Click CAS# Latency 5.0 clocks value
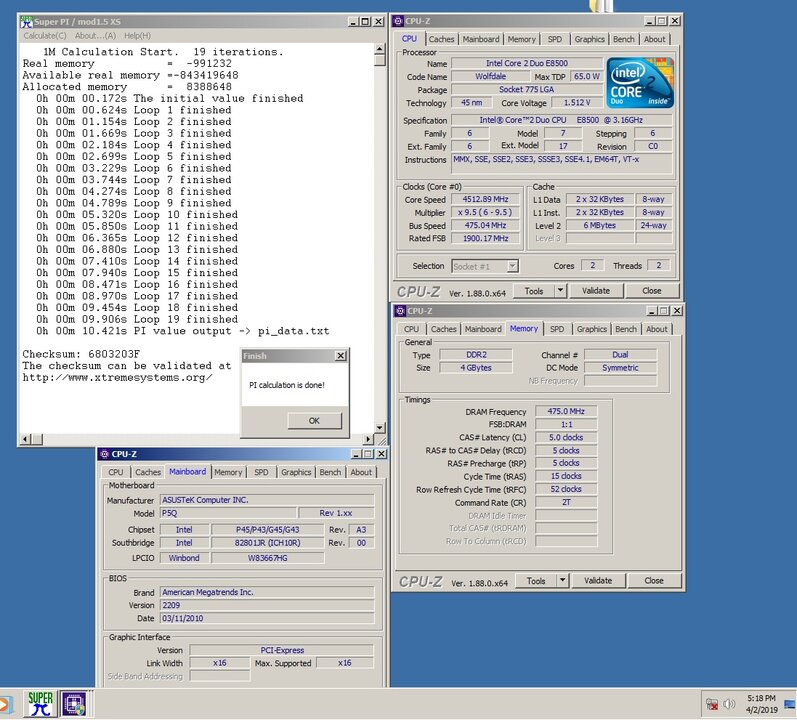Viewport: 797px width, 720px height. (566, 437)
